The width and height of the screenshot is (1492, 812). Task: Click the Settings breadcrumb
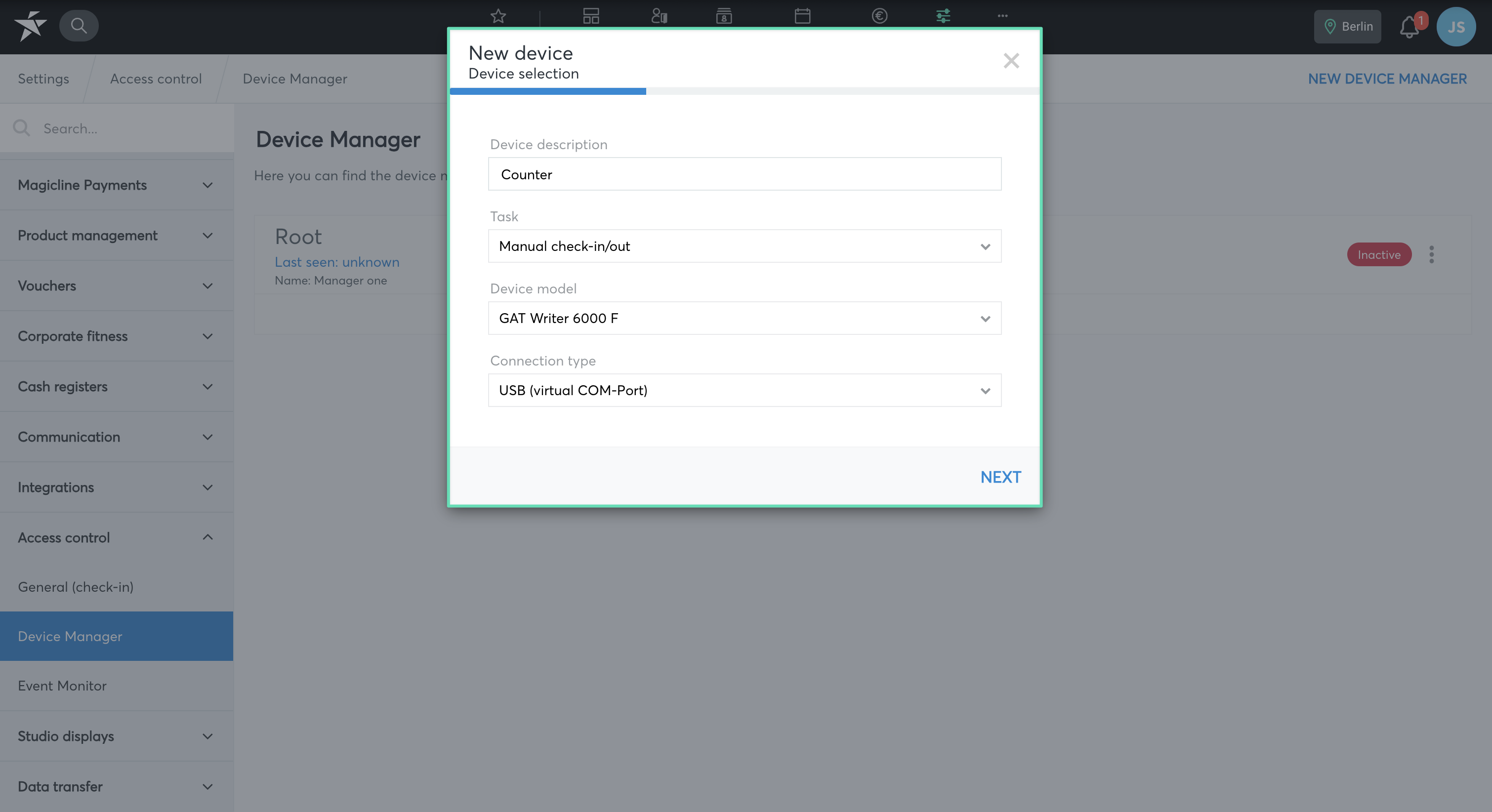coord(43,79)
